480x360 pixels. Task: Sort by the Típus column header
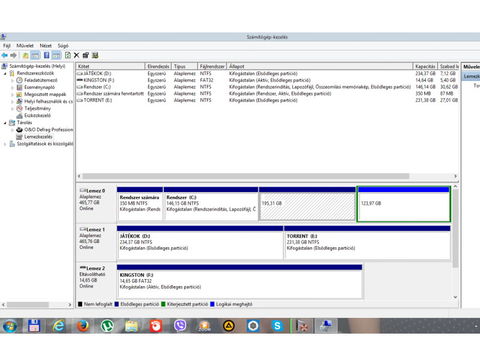coord(184,66)
